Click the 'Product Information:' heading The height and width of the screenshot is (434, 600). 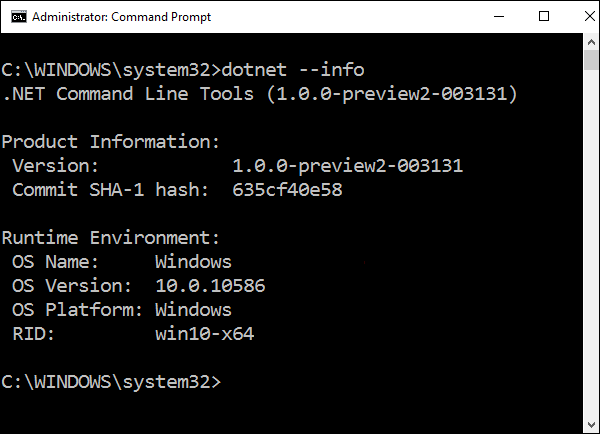[x=110, y=142]
